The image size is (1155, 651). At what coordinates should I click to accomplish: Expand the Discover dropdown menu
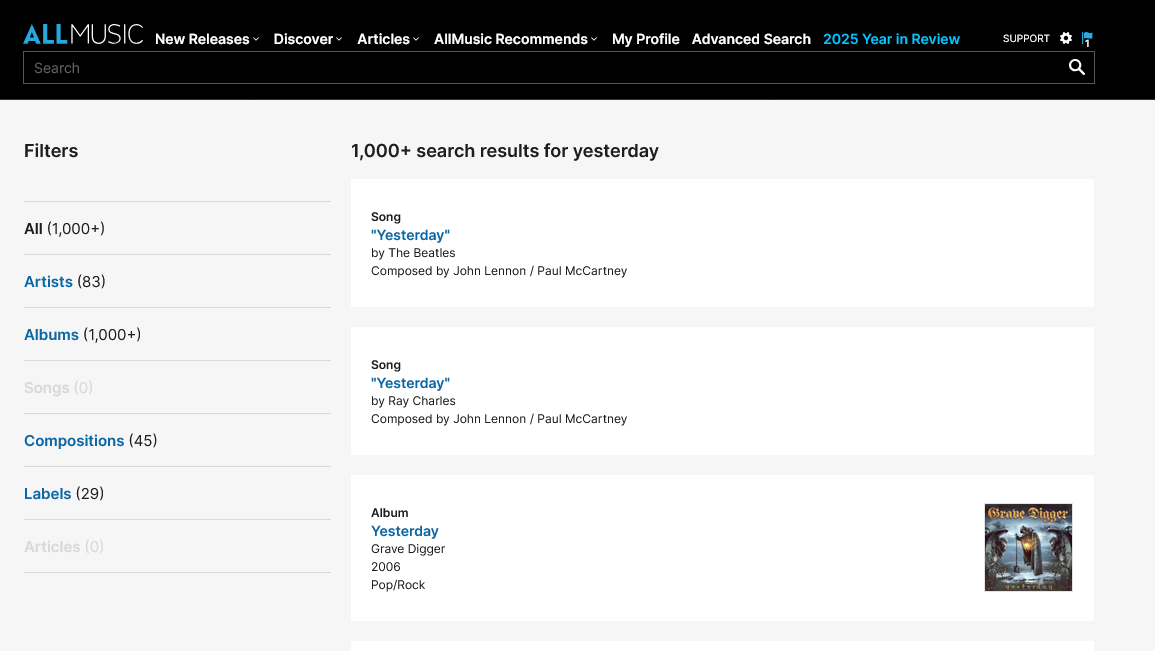pyautogui.click(x=308, y=39)
